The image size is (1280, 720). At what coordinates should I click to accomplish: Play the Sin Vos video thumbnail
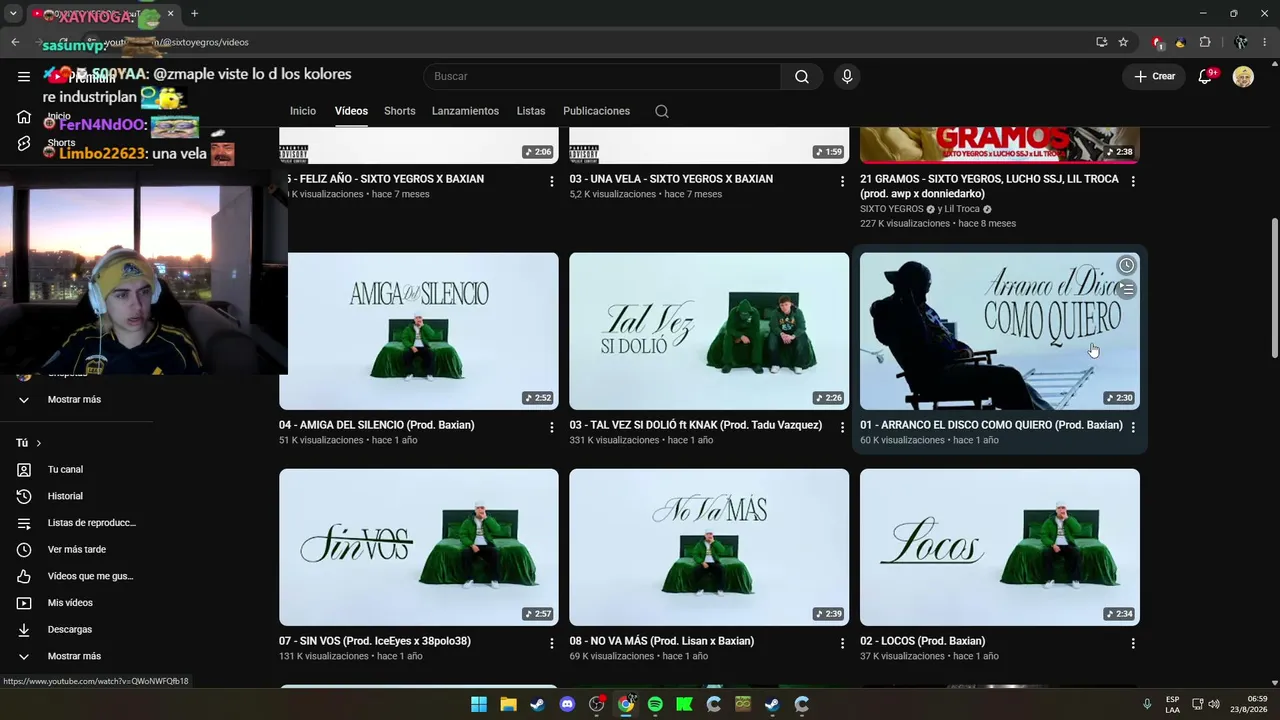419,547
